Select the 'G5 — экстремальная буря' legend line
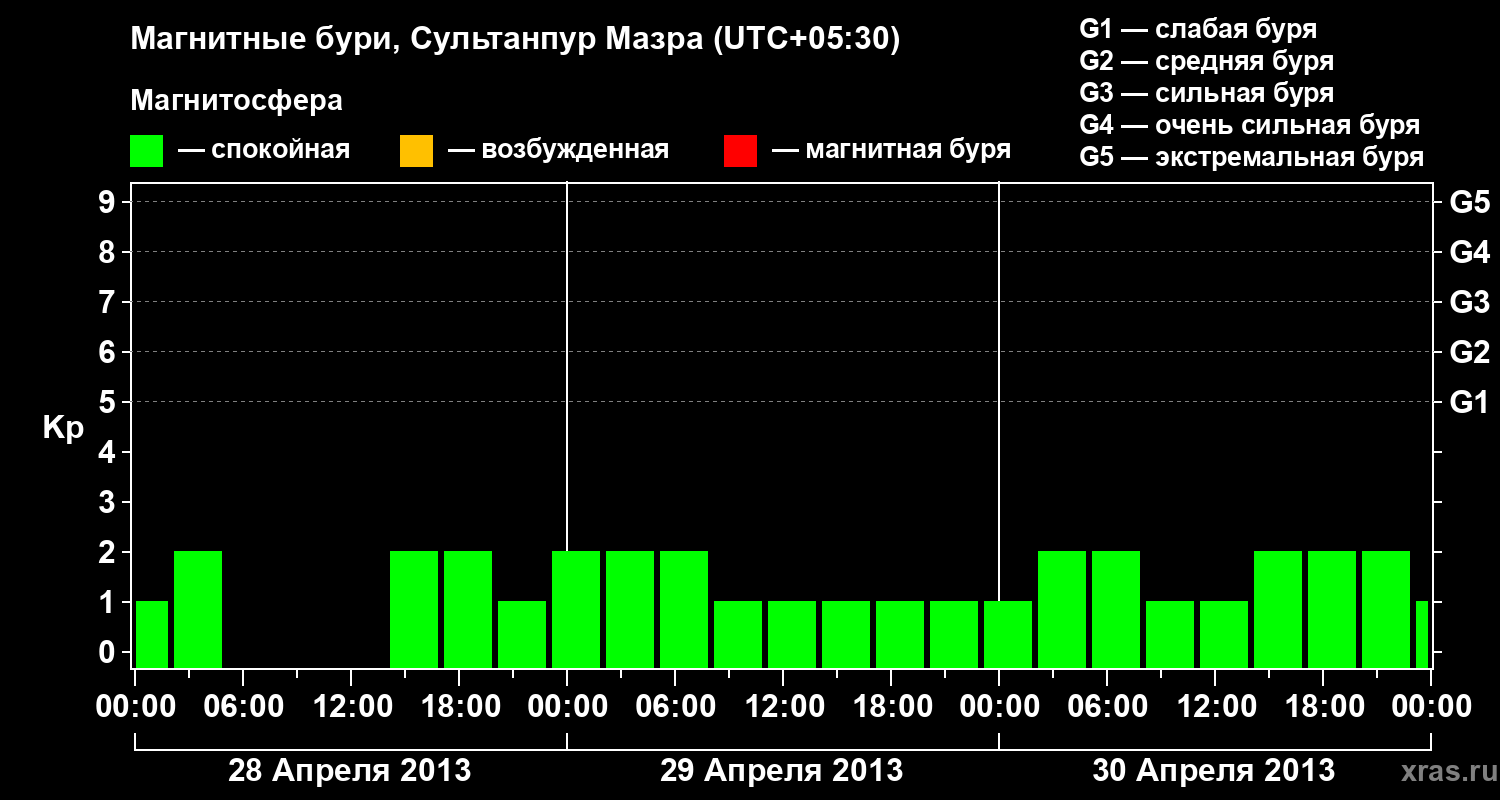This screenshot has height=800, width=1500. 1251,157
